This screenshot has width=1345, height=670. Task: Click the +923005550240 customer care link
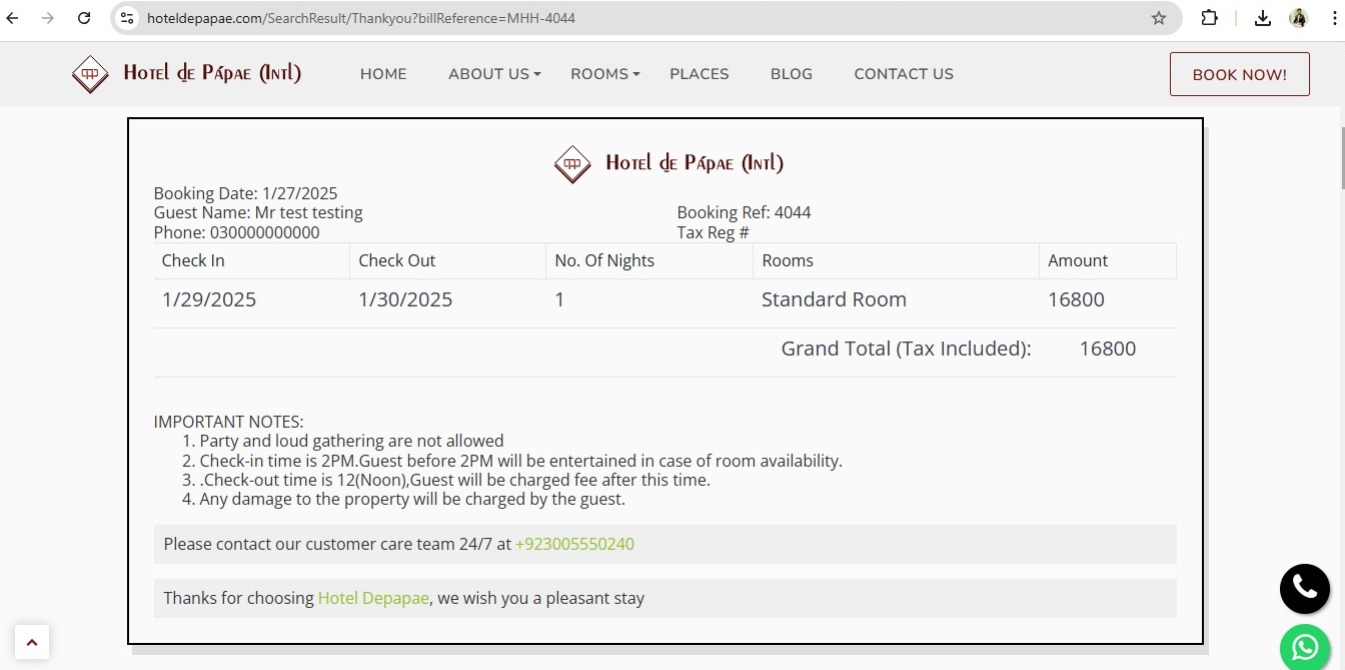(x=574, y=544)
